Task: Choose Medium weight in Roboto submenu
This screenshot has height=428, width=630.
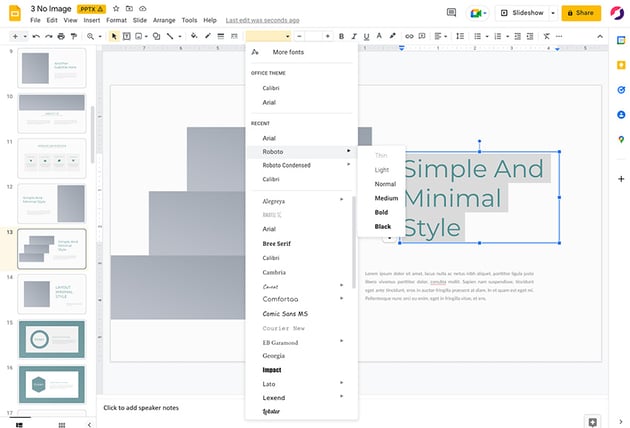Action: (385, 198)
